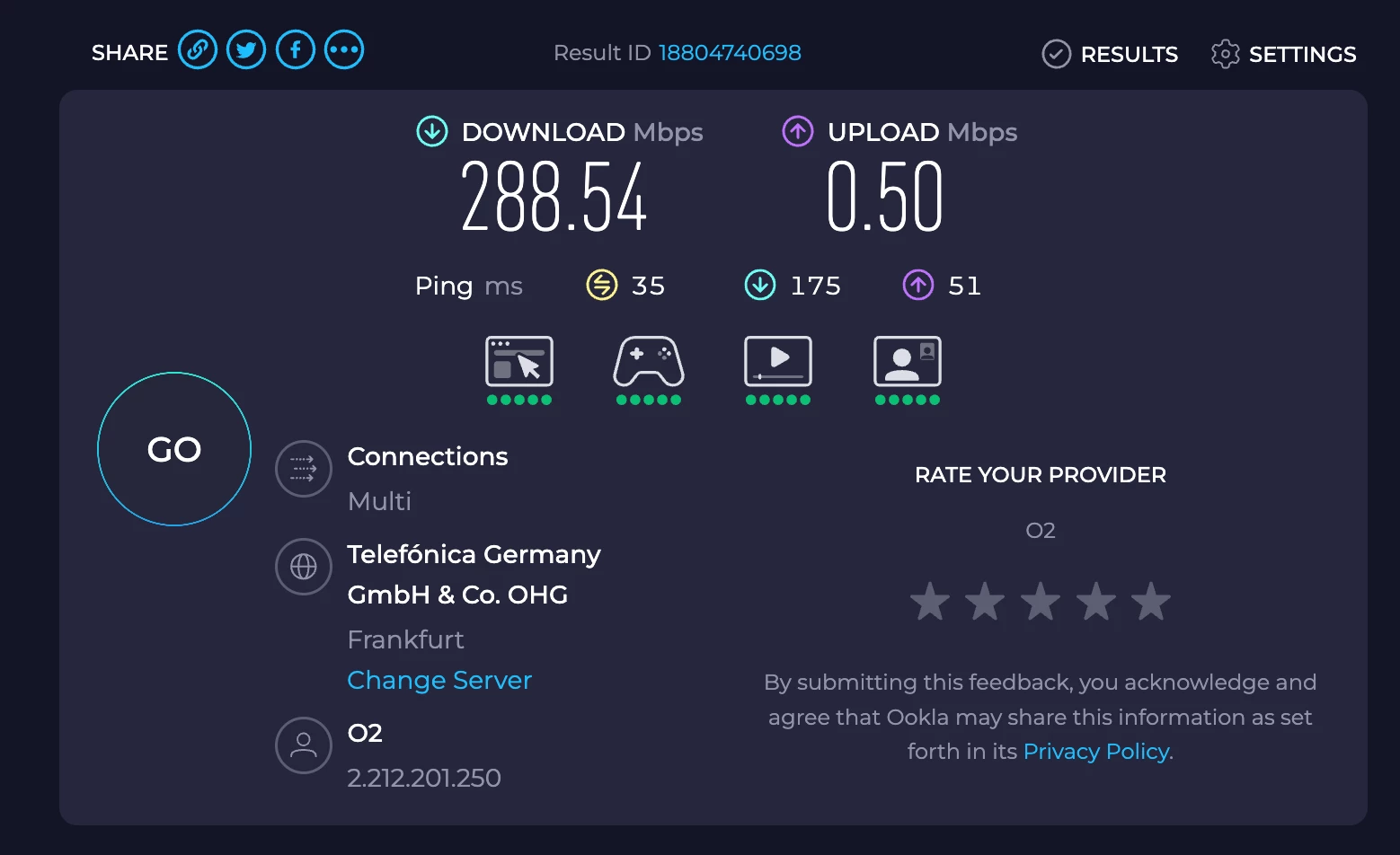Click the idle ping latency icon

pyautogui.click(x=602, y=286)
